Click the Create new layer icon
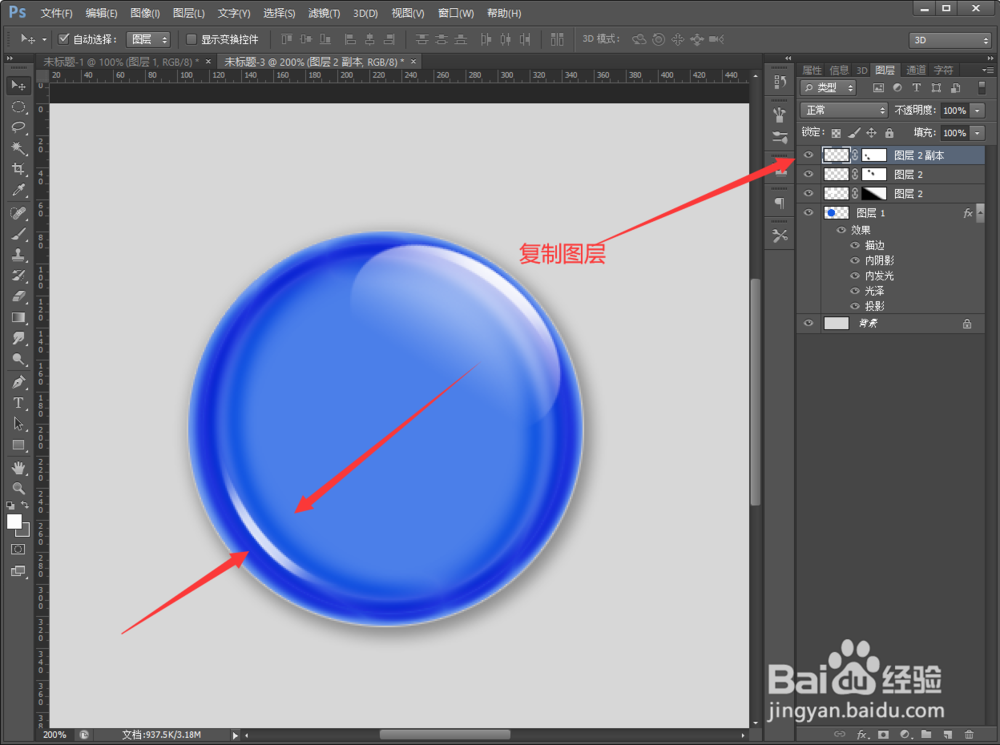 (x=948, y=735)
